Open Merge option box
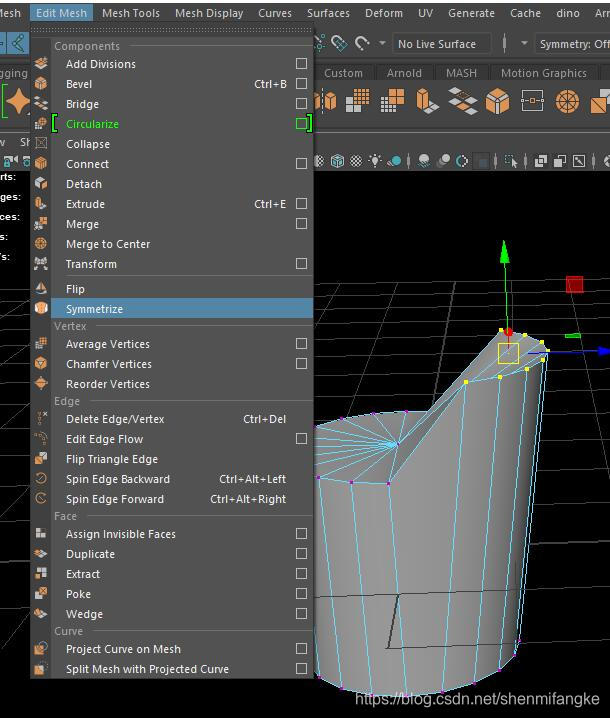The height and width of the screenshot is (718, 610). [x=301, y=223]
